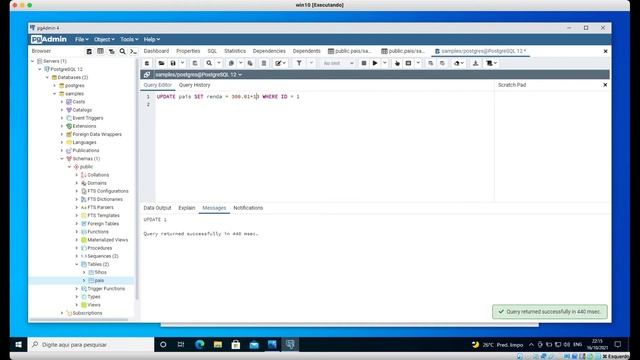Collapse the Databases (2) tree node

point(47,78)
